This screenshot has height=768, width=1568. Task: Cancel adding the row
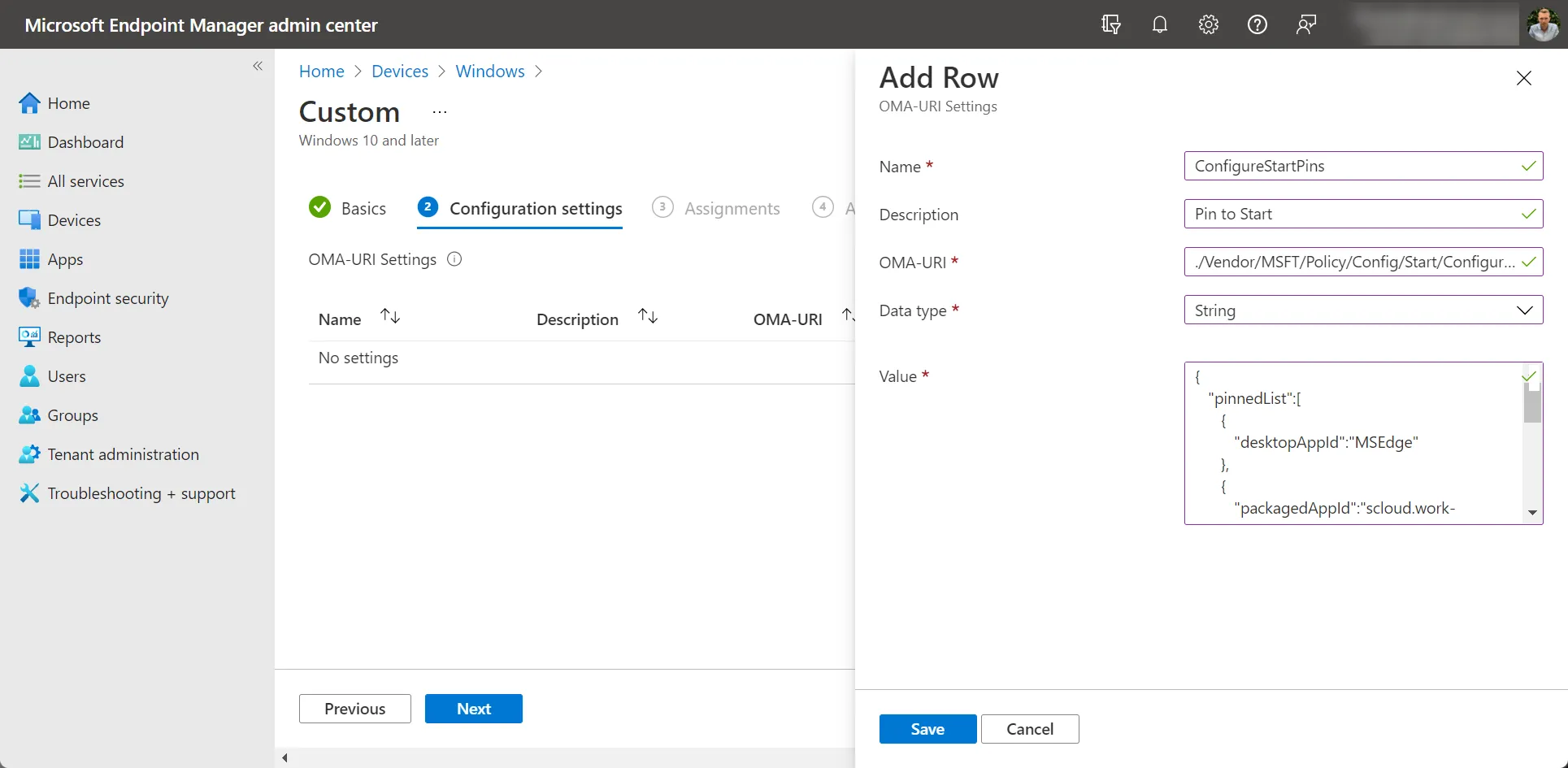(x=1030, y=729)
